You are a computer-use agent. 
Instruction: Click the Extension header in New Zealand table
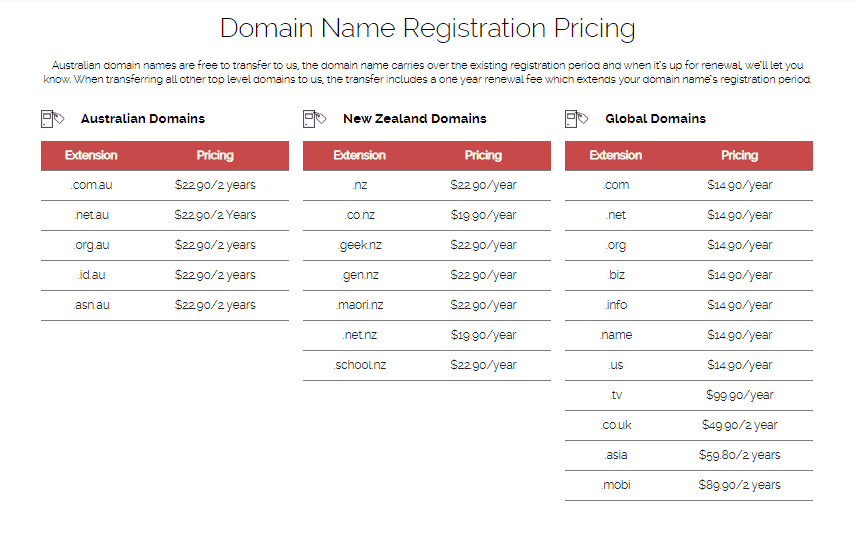click(x=359, y=155)
